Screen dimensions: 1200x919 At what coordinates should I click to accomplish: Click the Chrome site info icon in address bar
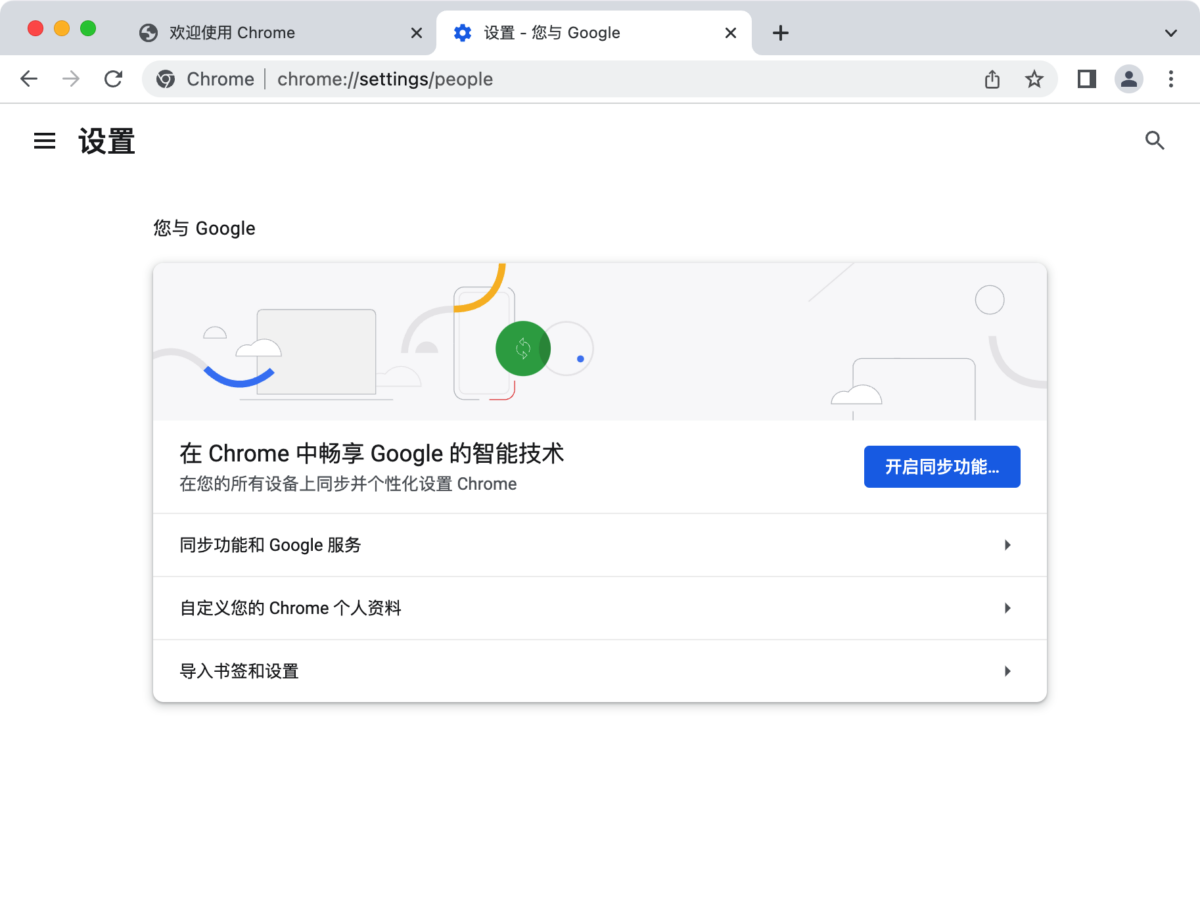pos(166,79)
